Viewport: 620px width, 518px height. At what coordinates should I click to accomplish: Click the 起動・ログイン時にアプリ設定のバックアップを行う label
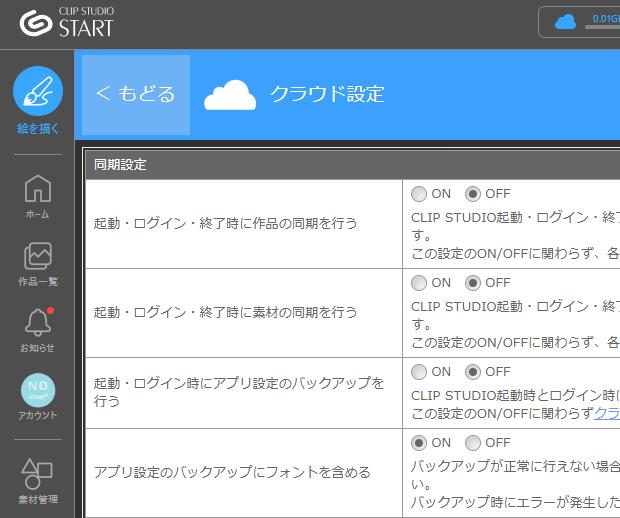click(239, 392)
